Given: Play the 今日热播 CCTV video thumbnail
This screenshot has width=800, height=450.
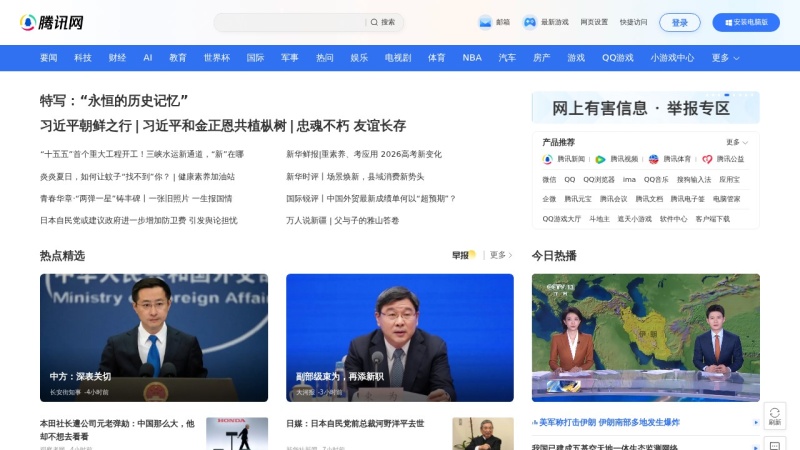Looking at the screenshot, I should [645, 338].
